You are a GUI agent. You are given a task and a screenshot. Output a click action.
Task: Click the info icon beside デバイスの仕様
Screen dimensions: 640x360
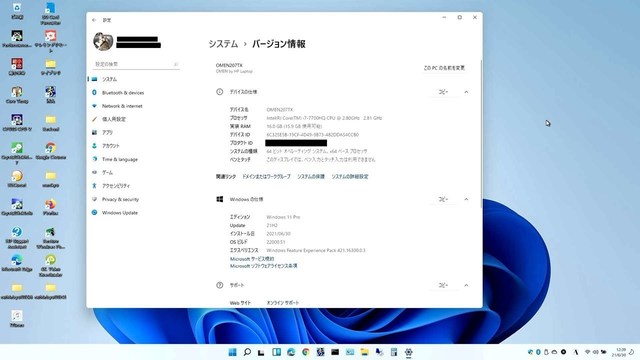pos(220,92)
